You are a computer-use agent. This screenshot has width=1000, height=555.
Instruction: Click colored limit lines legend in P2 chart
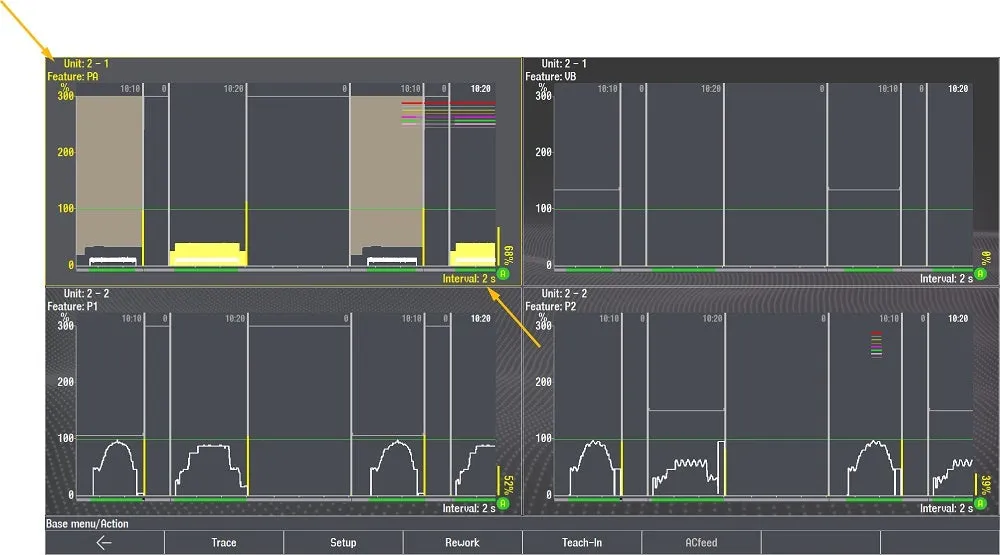876,345
